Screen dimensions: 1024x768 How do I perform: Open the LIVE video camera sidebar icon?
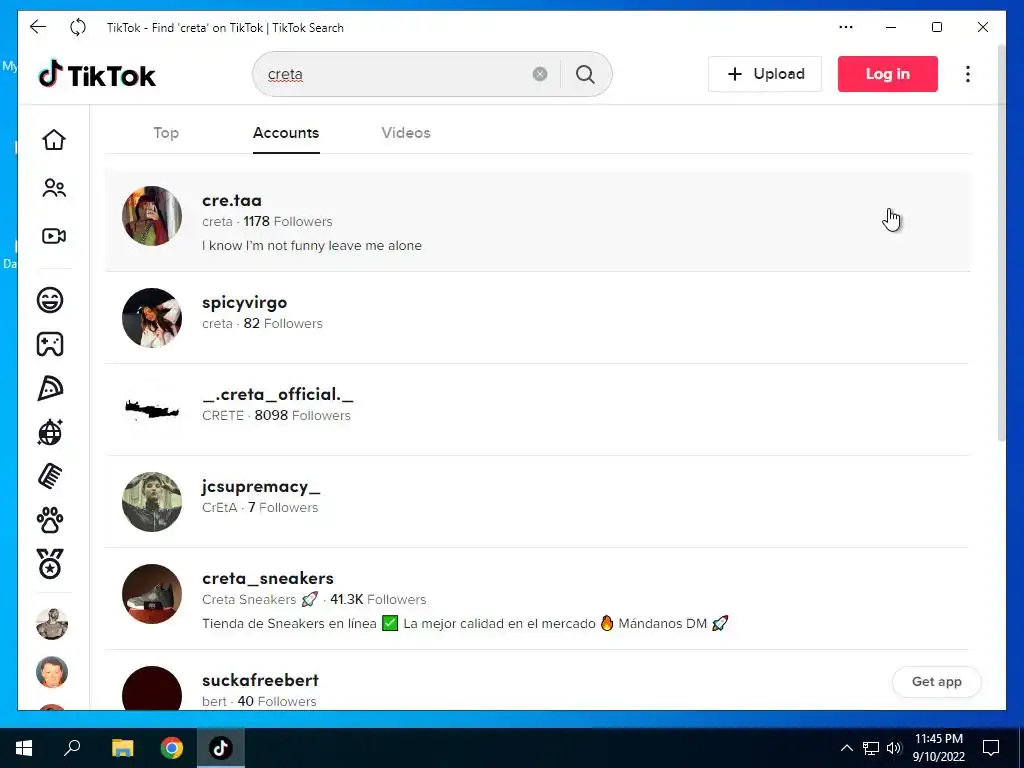click(x=54, y=236)
